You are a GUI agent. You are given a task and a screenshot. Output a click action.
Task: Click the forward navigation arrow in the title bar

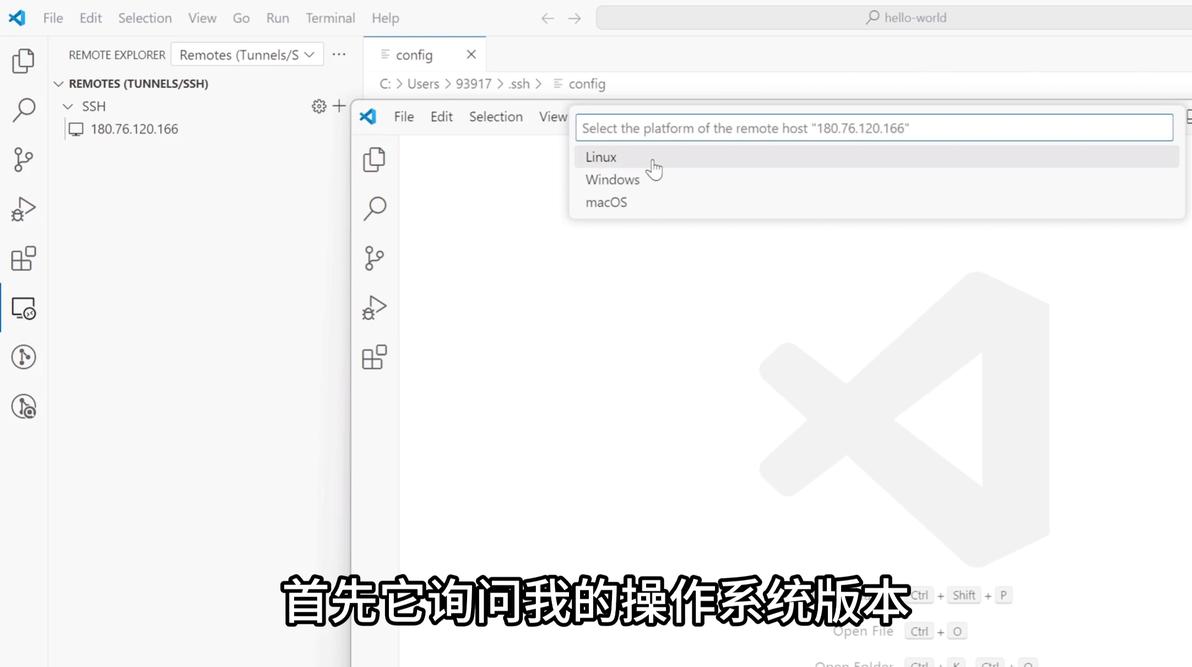[x=575, y=18]
